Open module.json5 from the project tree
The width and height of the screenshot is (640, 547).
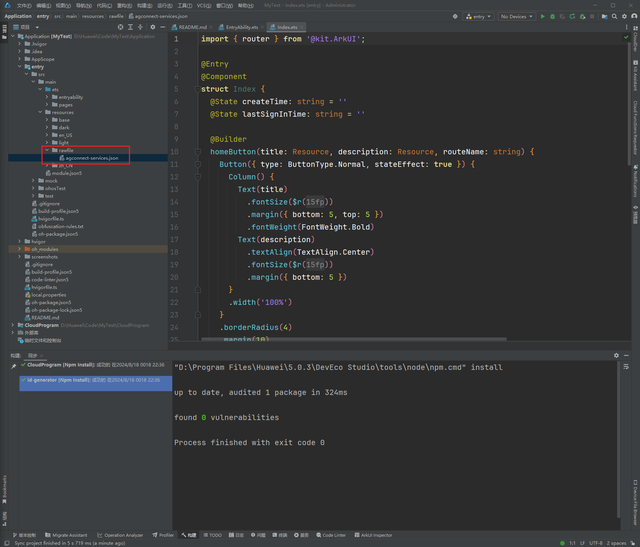66,173
